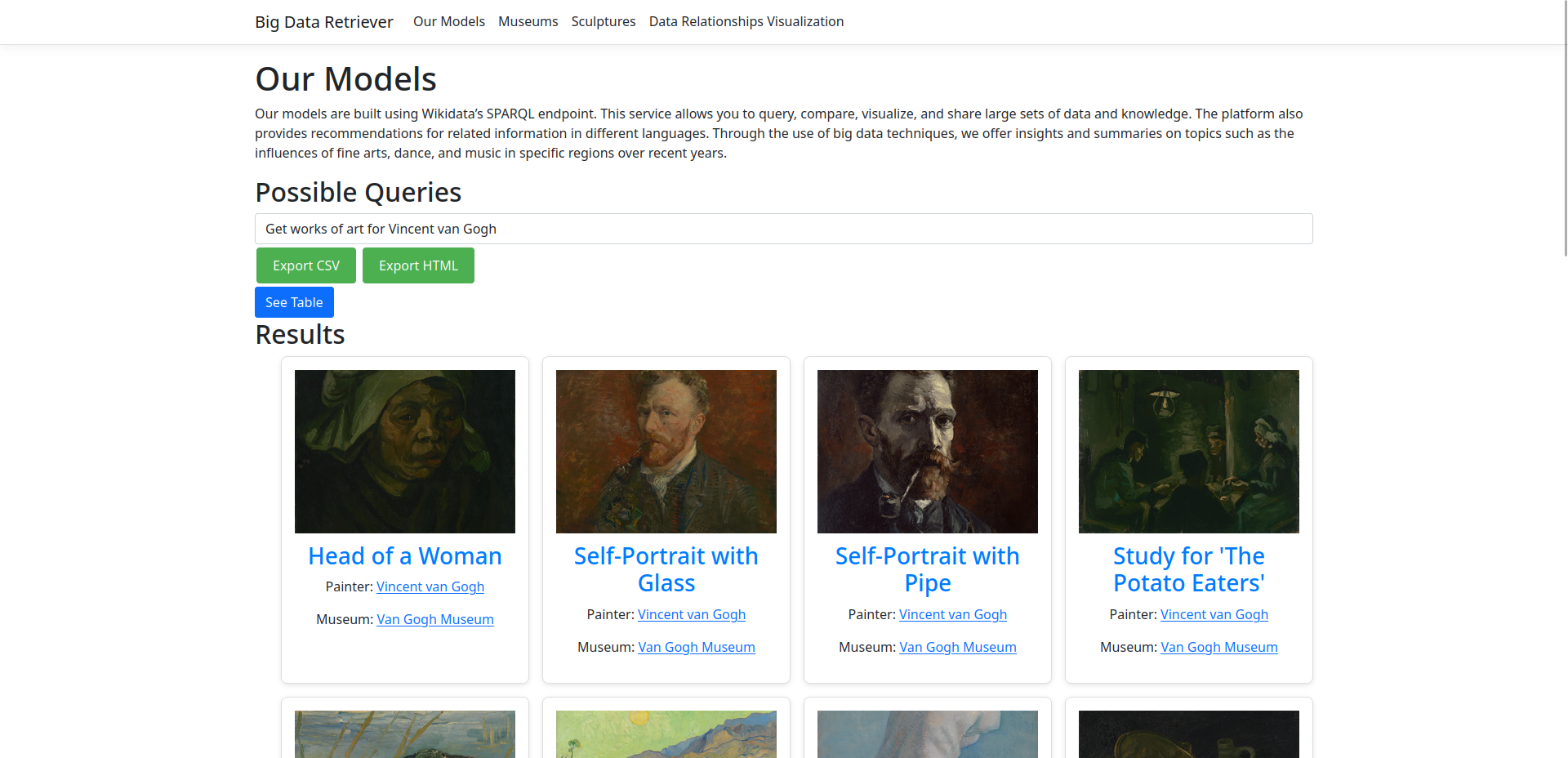This screenshot has height=758, width=1568.
Task: Open Self-Portrait with Glass details
Action: coord(666,569)
